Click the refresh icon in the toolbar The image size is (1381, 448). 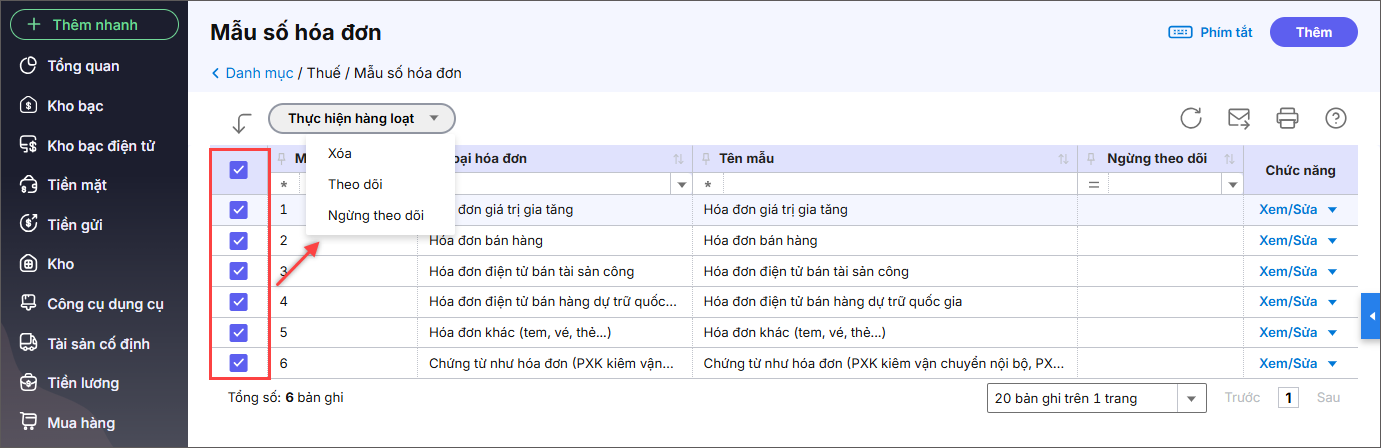1190,118
